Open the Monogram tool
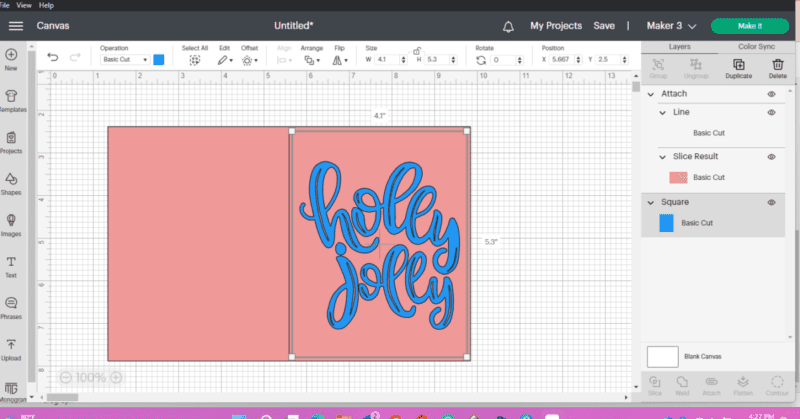 click(x=11, y=388)
